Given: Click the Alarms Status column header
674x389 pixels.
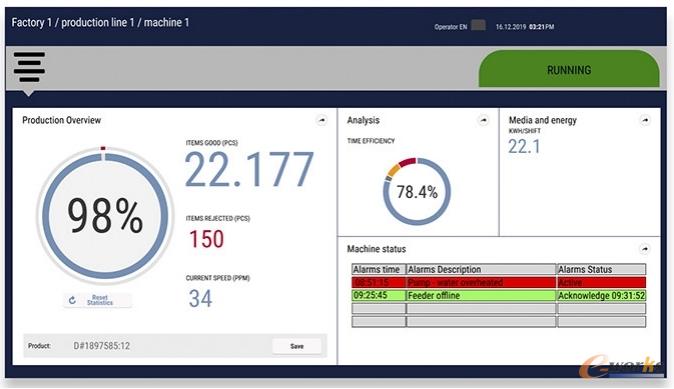Looking at the screenshot, I should (601, 270).
